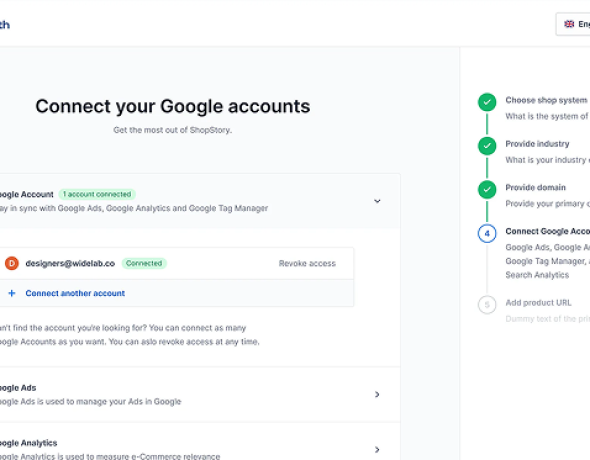Click the green checkmark for Provide domain step

pos(487,190)
